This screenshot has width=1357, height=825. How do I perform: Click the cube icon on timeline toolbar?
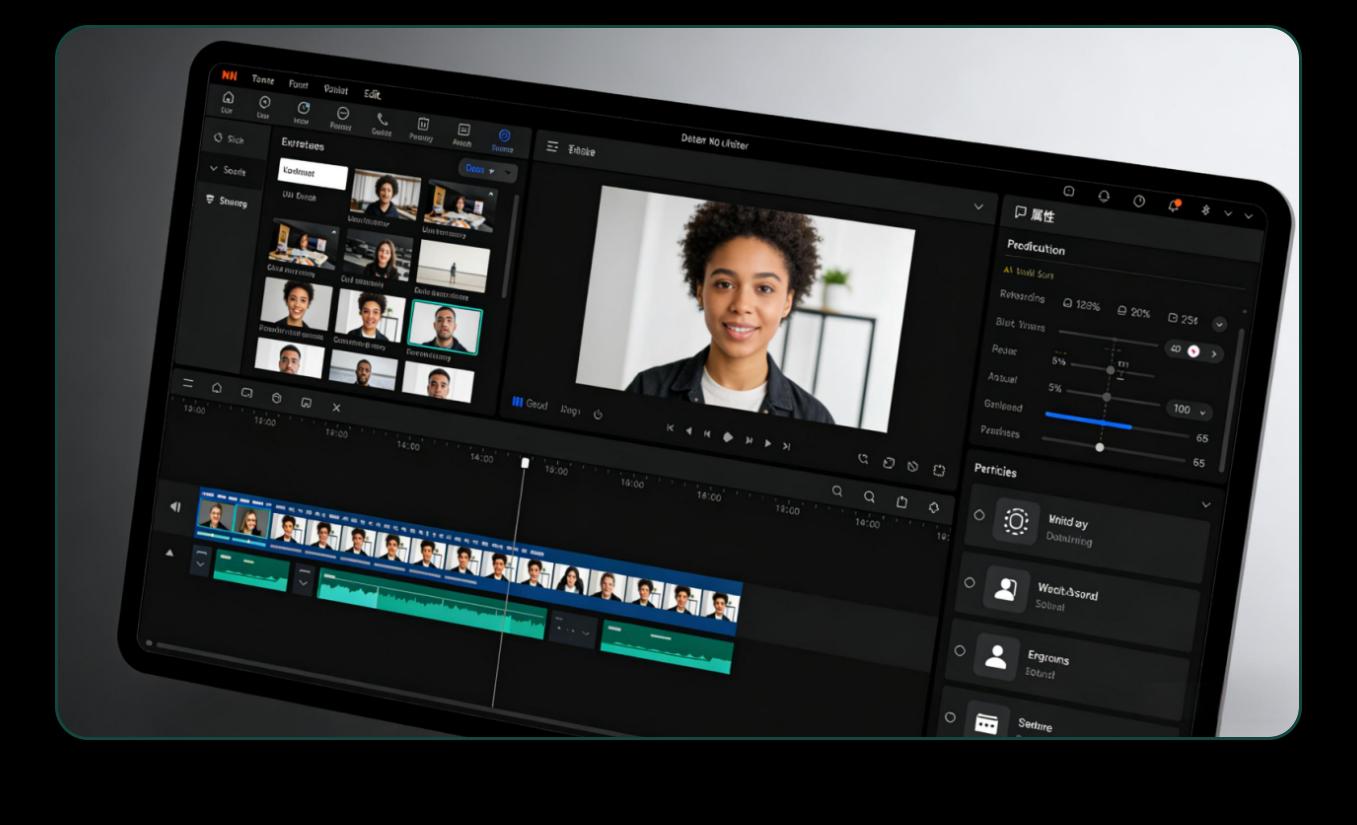point(277,397)
